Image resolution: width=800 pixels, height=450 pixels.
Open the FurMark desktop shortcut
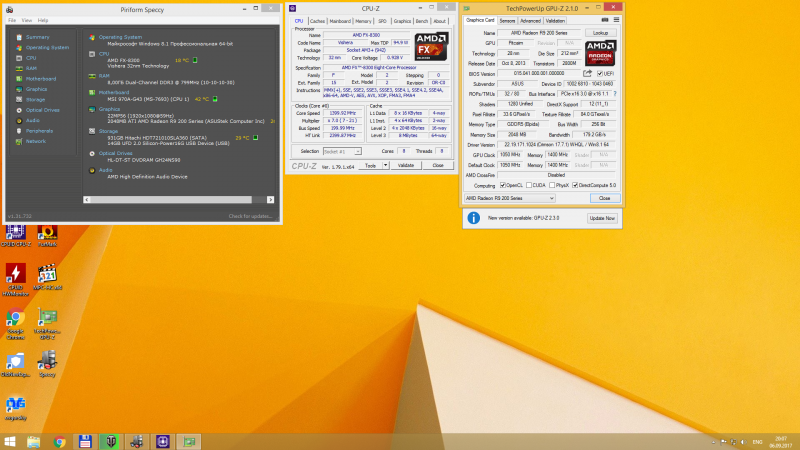(47, 236)
